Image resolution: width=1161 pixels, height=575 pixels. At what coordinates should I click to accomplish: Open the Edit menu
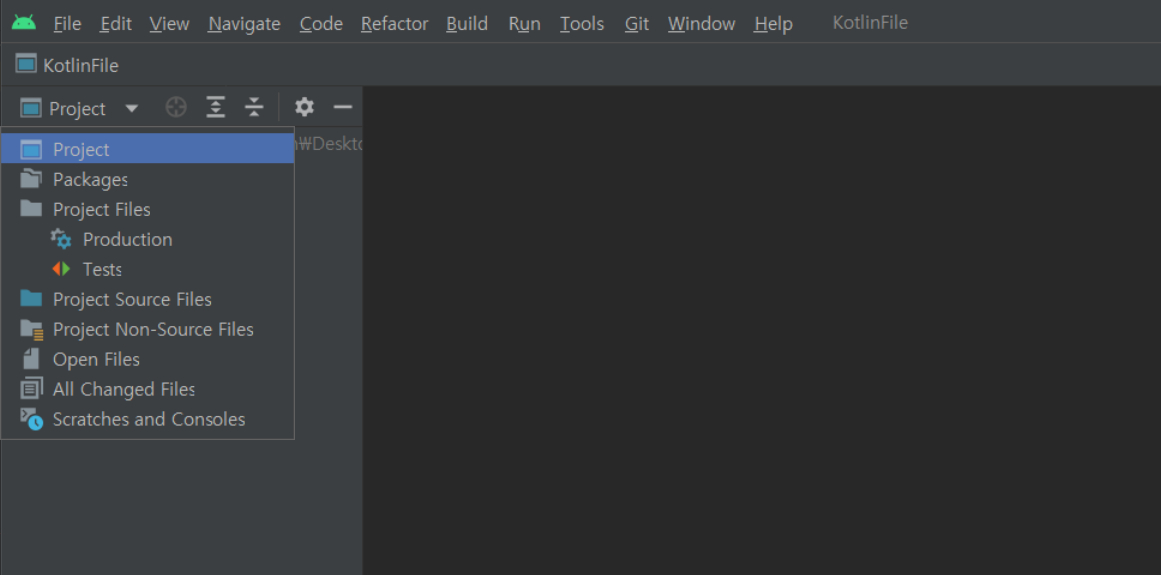[x=116, y=24]
